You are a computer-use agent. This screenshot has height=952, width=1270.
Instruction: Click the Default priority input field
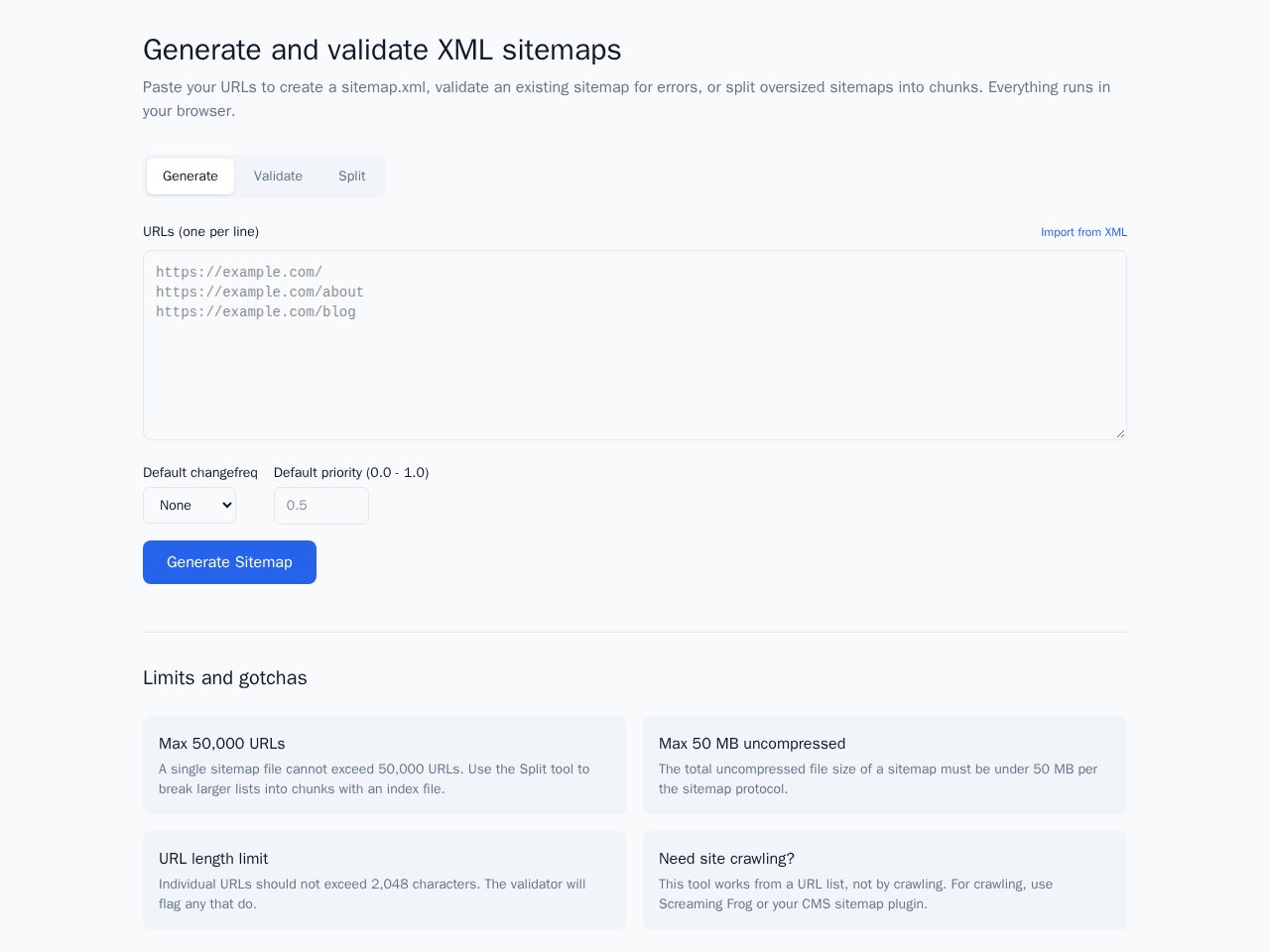click(x=321, y=506)
